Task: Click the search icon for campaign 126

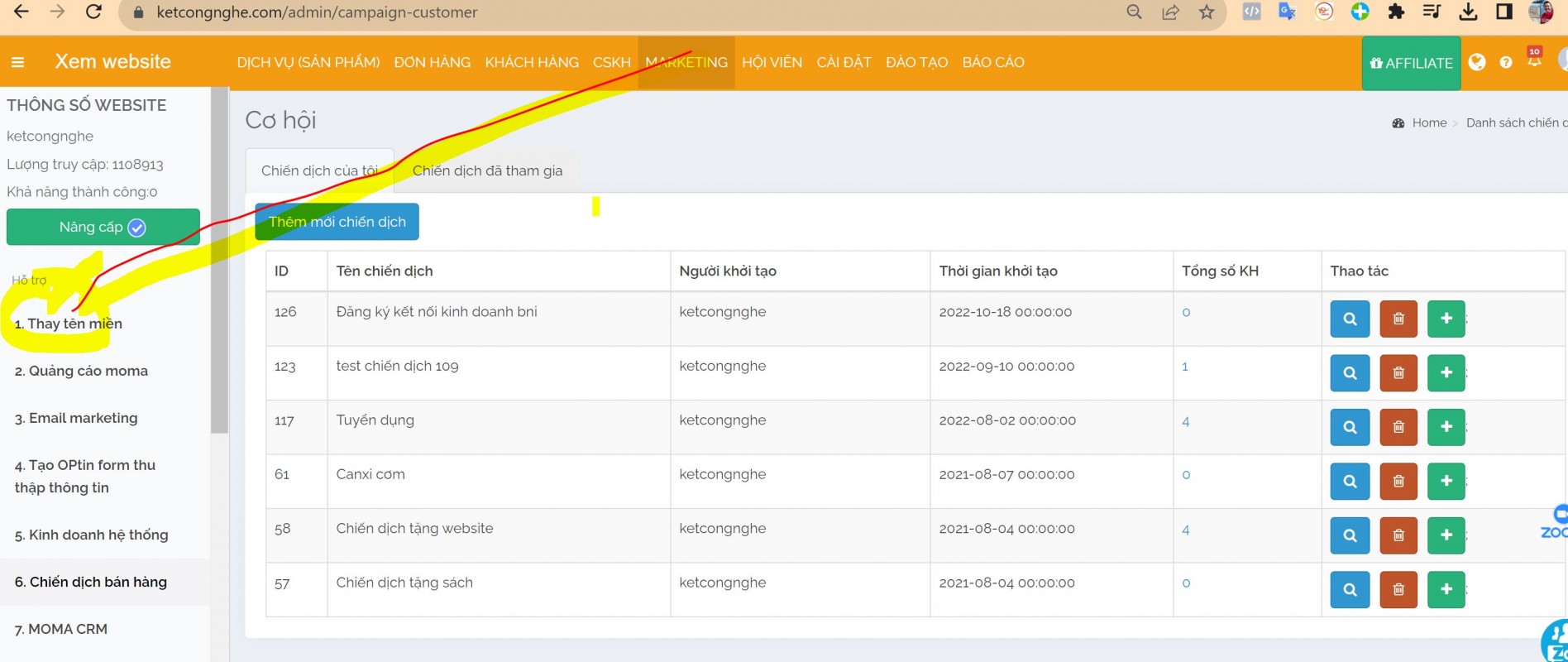Action: (1349, 319)
